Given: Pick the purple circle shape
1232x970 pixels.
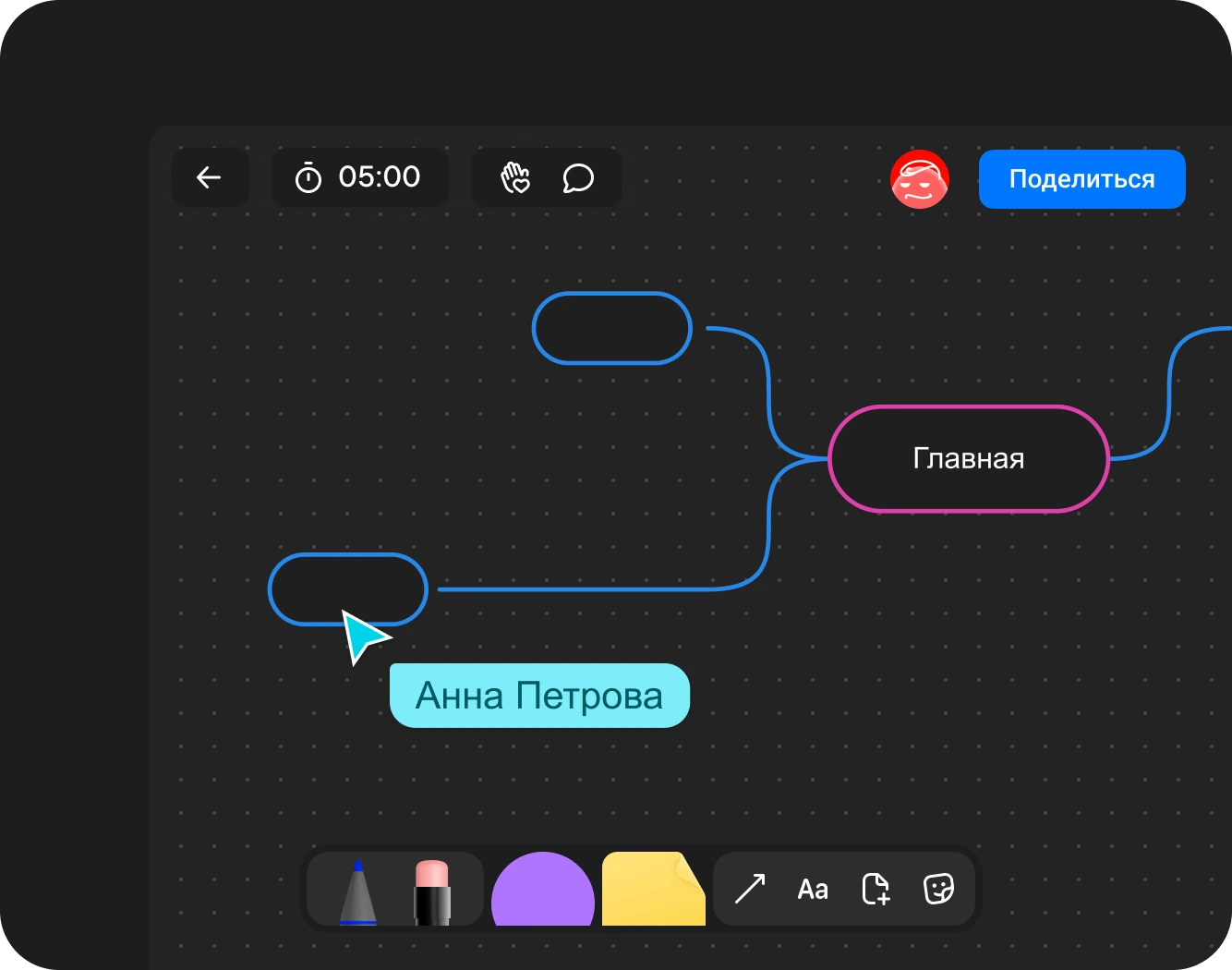Looking at the screenshot, I should pyautogui.click(x=542, y=892).
